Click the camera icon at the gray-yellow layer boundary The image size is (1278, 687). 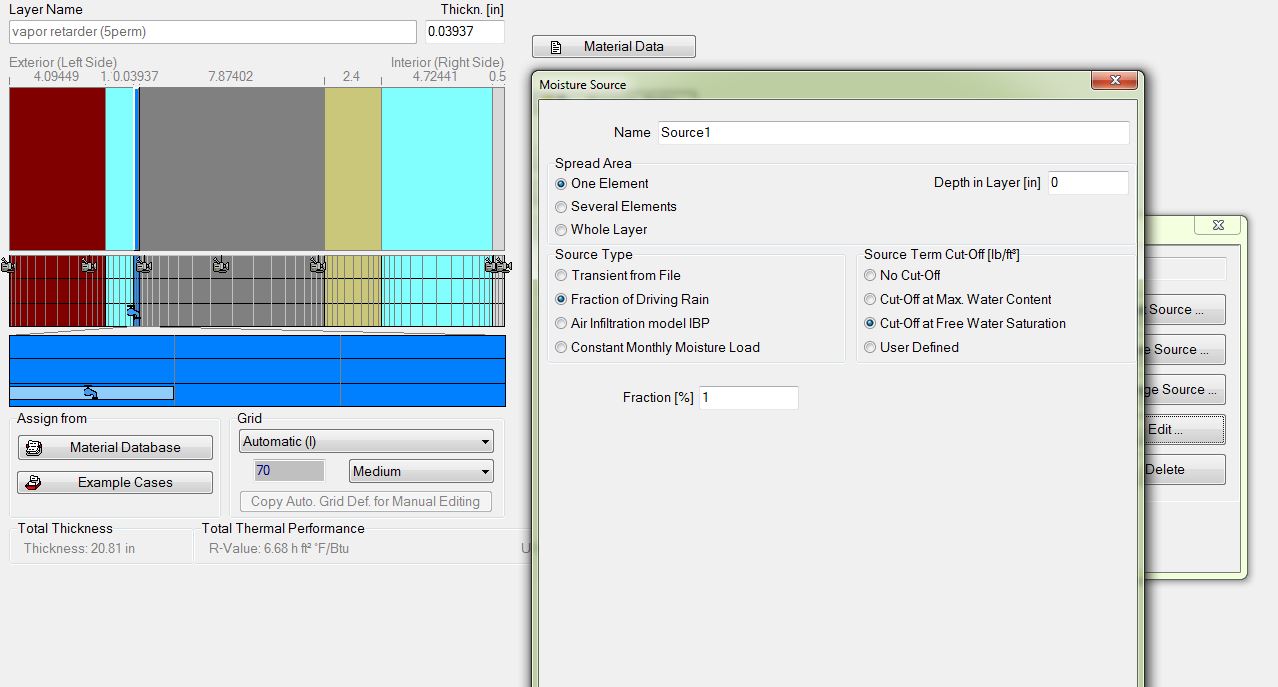coord(317,265)
